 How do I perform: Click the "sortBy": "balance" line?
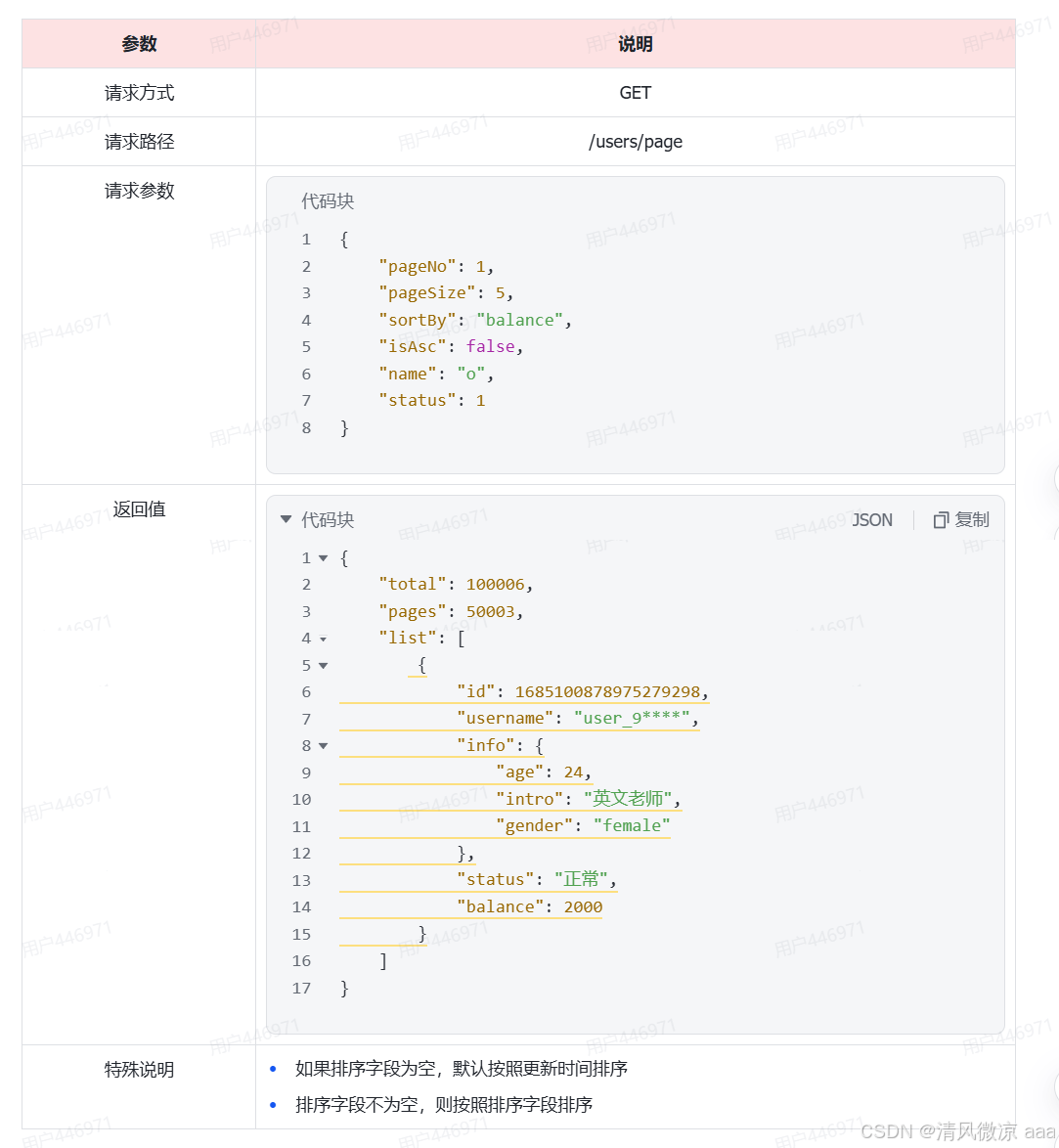475,320
